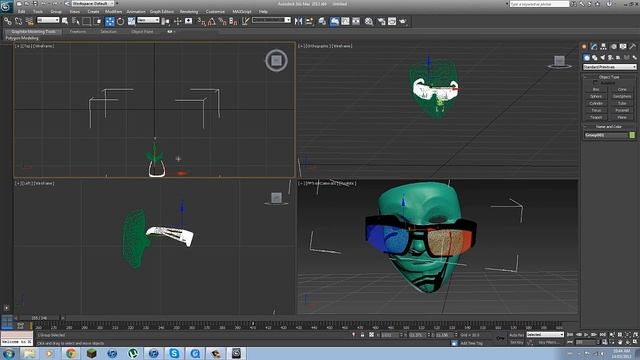Open the Standard Primitives dropdown
The image size is (640, 360).
609,67
